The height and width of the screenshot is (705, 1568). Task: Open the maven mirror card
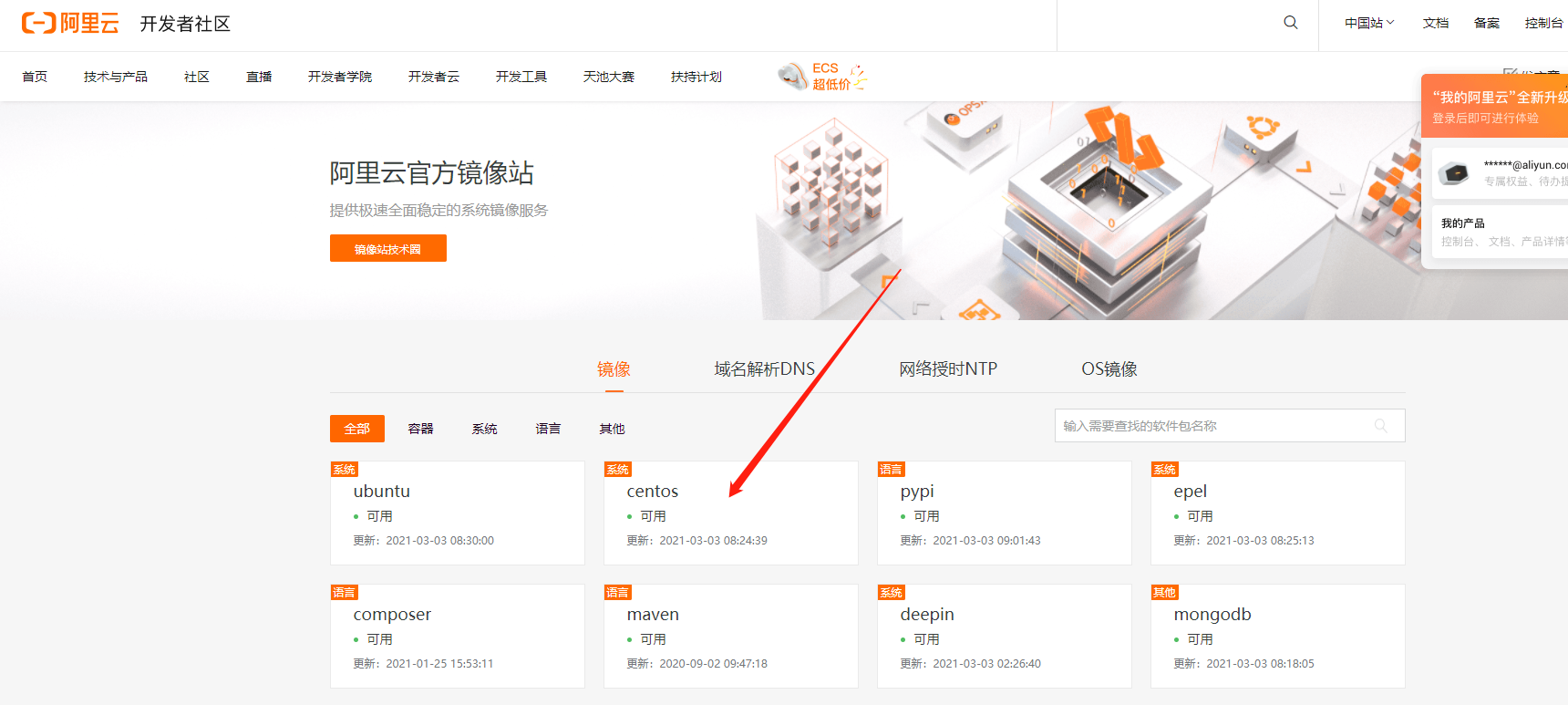(731, 636)
